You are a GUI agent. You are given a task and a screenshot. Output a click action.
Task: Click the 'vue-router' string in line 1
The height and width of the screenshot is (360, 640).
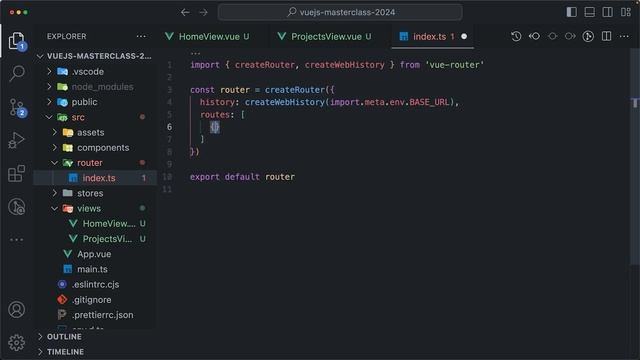tap(454, 65)
